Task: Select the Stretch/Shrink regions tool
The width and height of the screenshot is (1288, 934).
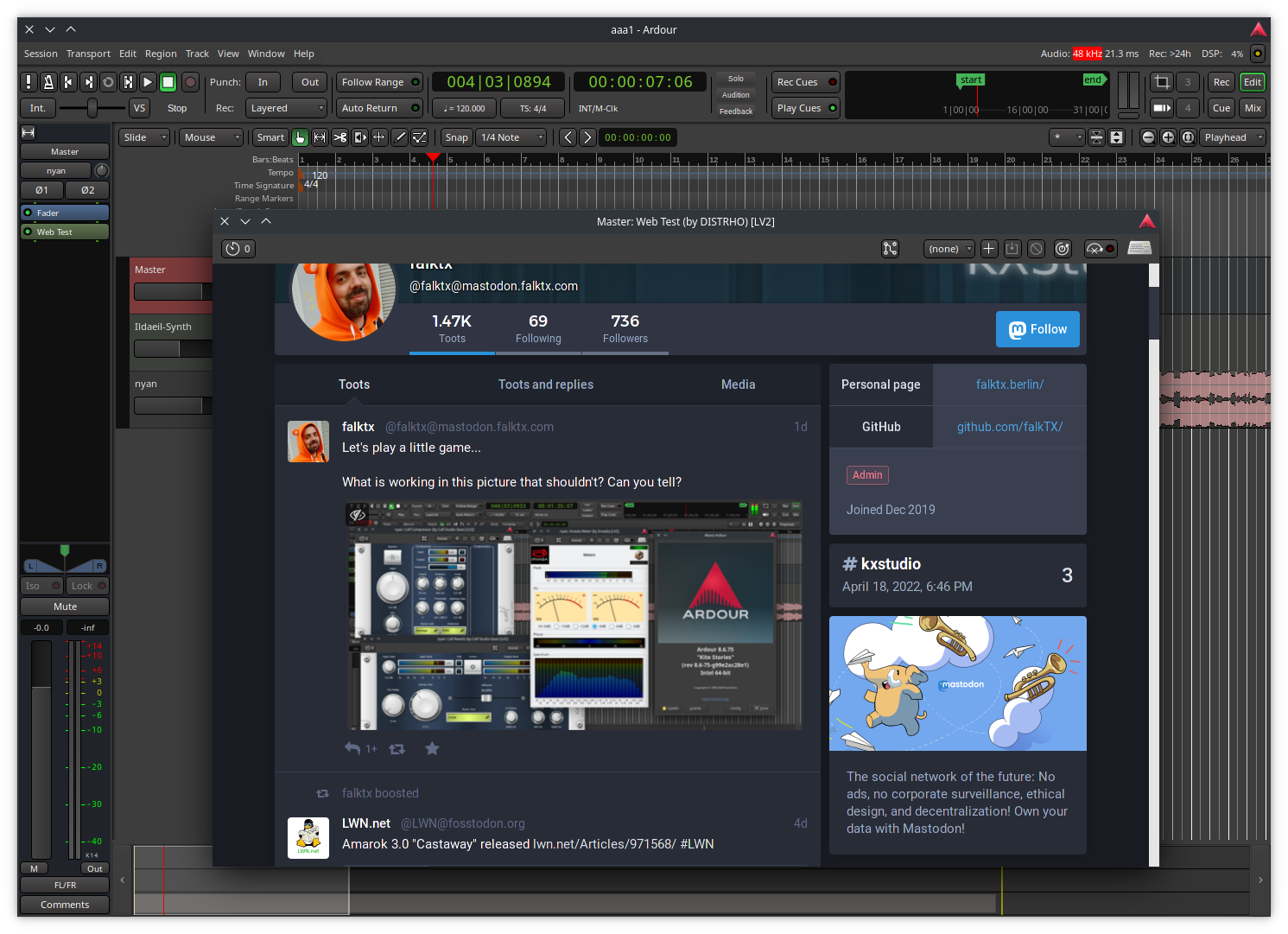Action: [379, 137]
